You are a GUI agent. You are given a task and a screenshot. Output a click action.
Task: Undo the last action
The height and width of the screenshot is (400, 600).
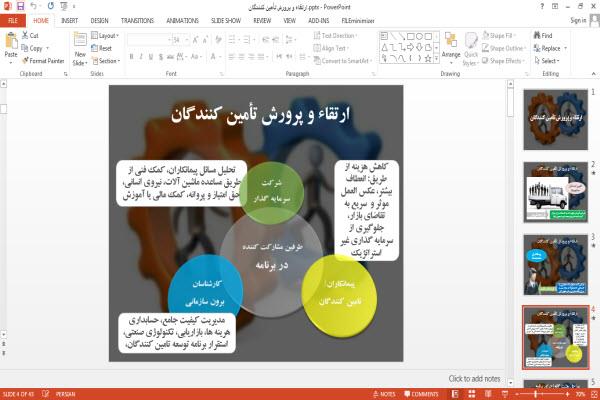tap(34, 6)
